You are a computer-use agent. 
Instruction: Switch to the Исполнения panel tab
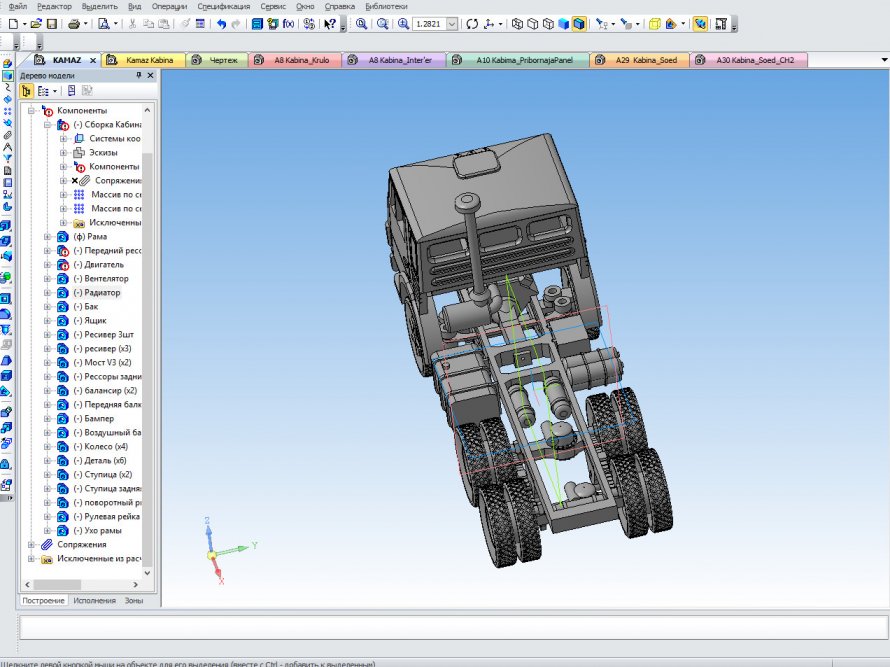pos(94,601)
